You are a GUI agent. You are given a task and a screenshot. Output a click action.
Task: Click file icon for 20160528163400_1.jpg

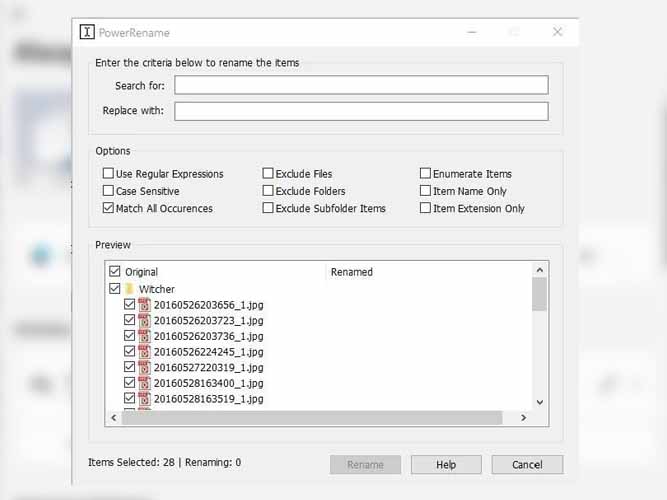click(144, 383)
